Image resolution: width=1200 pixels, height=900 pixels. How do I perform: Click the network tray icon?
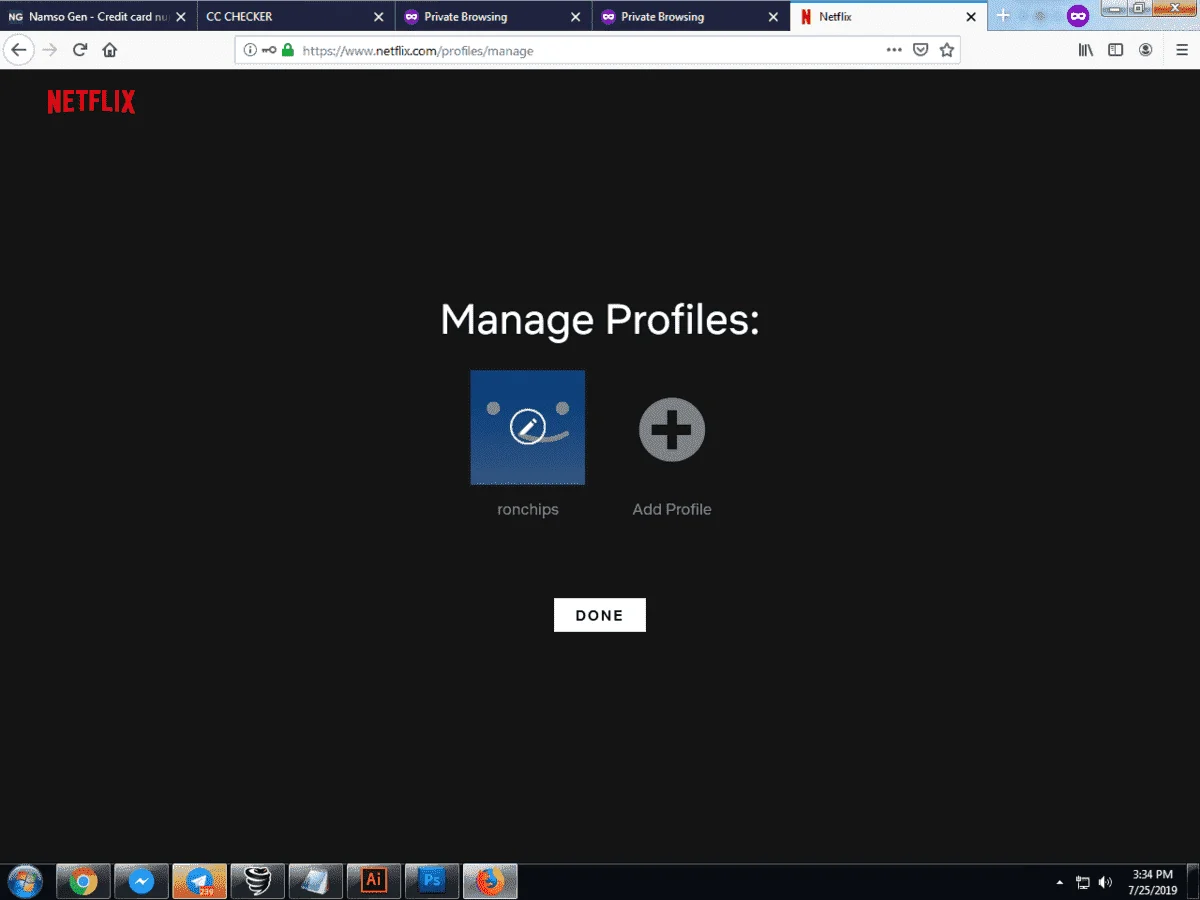[1083, 882]
